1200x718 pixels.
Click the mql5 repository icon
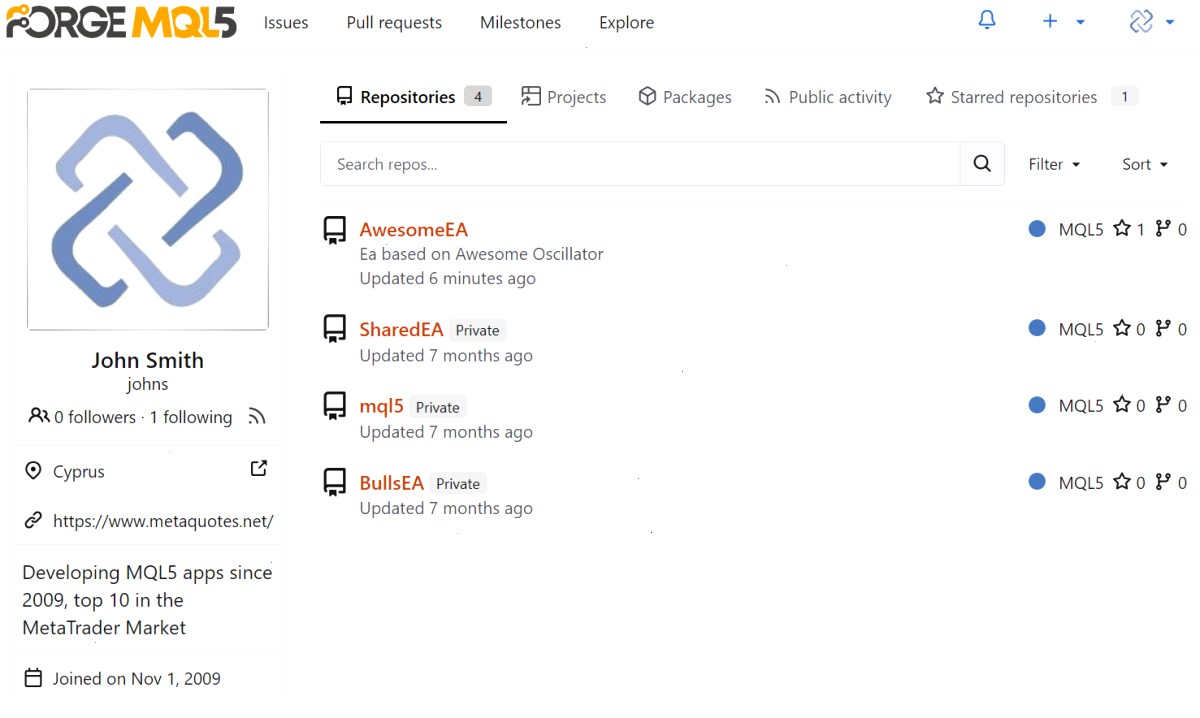click(x=334, y=405)
